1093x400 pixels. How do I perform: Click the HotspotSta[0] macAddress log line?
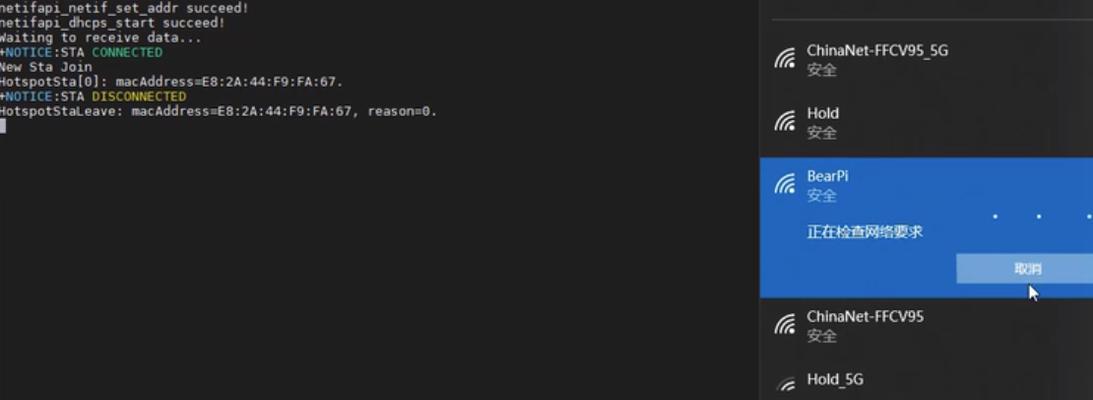pyautogui.click(x=171, y=82)
